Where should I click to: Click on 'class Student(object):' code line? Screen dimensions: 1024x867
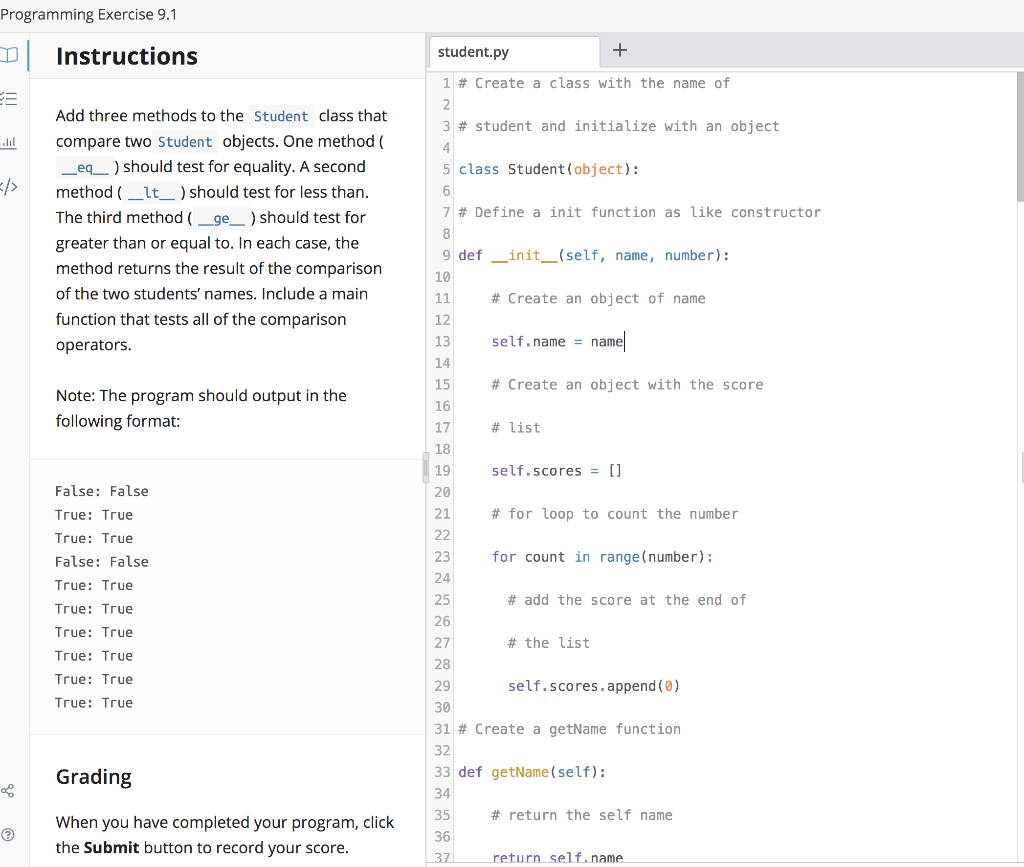point(548,170)
